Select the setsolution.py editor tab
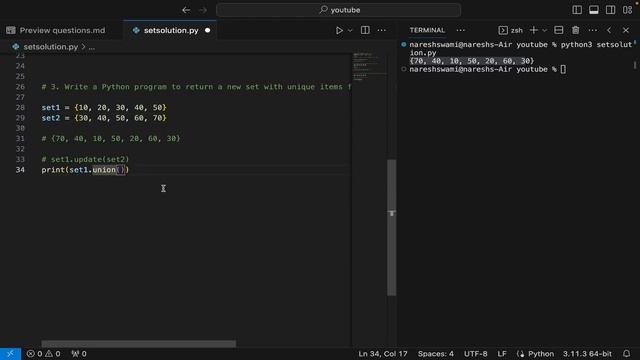Viewport: 640px width, 360px height. [171, 30]
